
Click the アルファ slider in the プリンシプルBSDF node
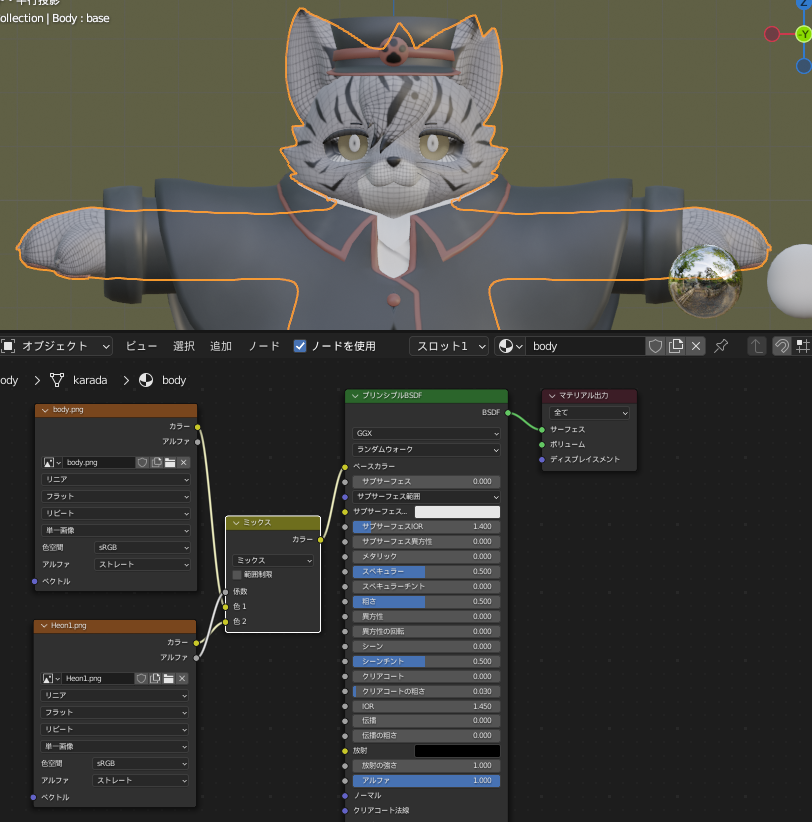426,781
